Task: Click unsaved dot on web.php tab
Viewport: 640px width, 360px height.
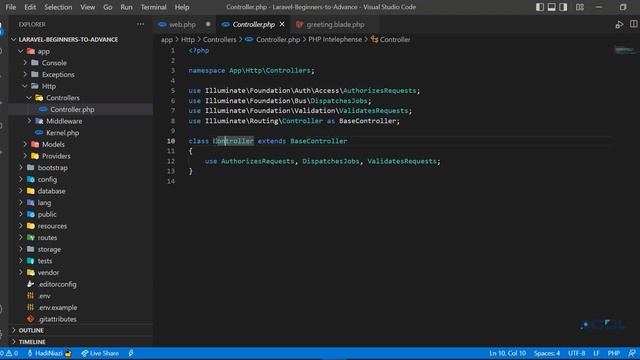Action: pyautogui.click(x=208, y=24)
